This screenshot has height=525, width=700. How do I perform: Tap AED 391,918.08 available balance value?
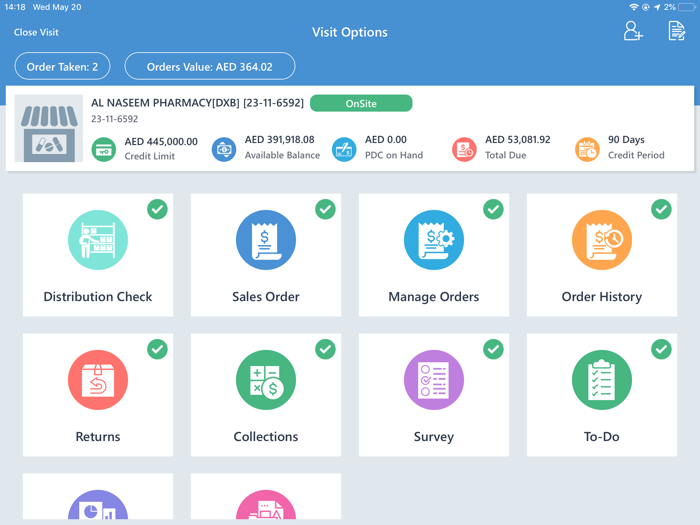pos(279,140)
